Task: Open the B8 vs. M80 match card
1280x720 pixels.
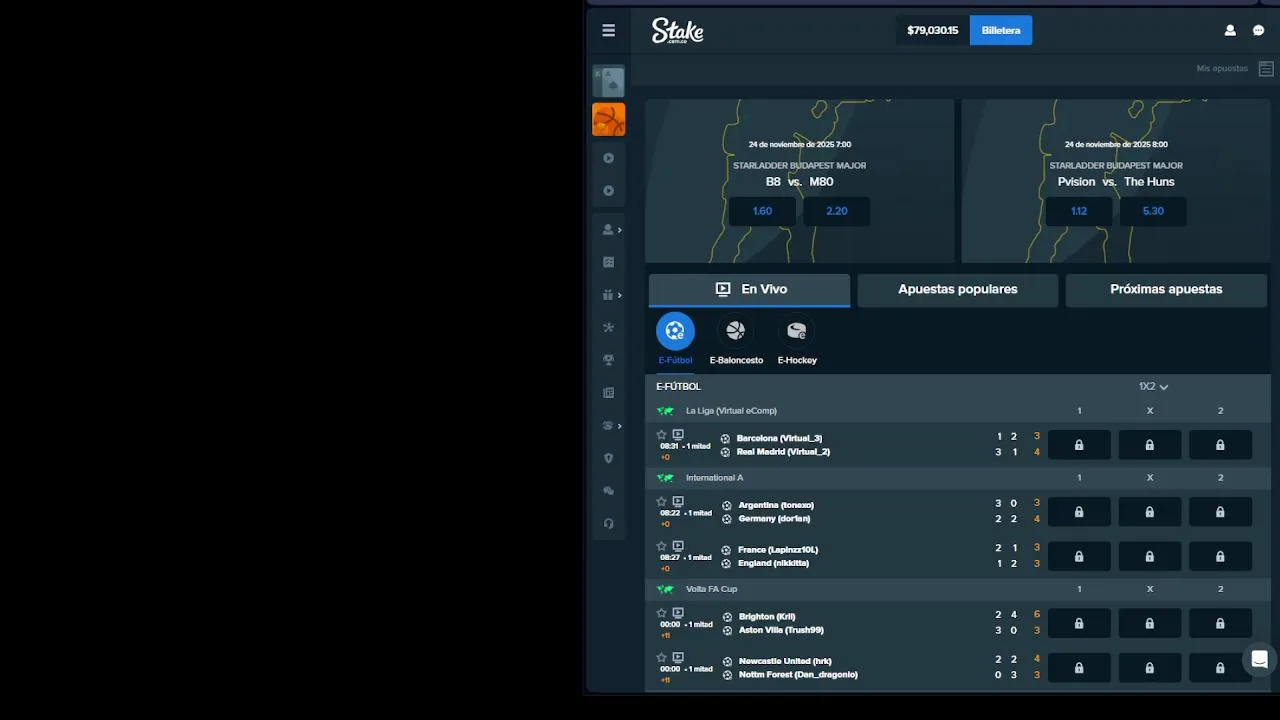Action: (800, 180)
